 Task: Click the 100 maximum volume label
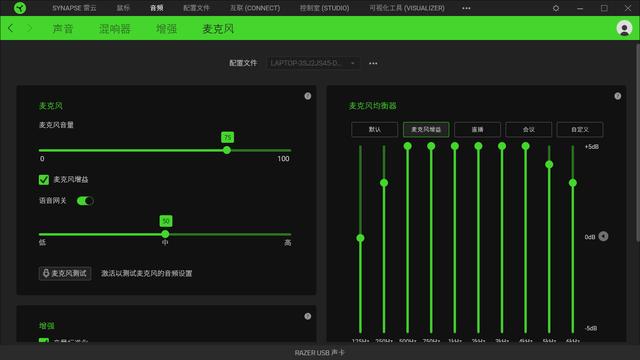point(283,159)
